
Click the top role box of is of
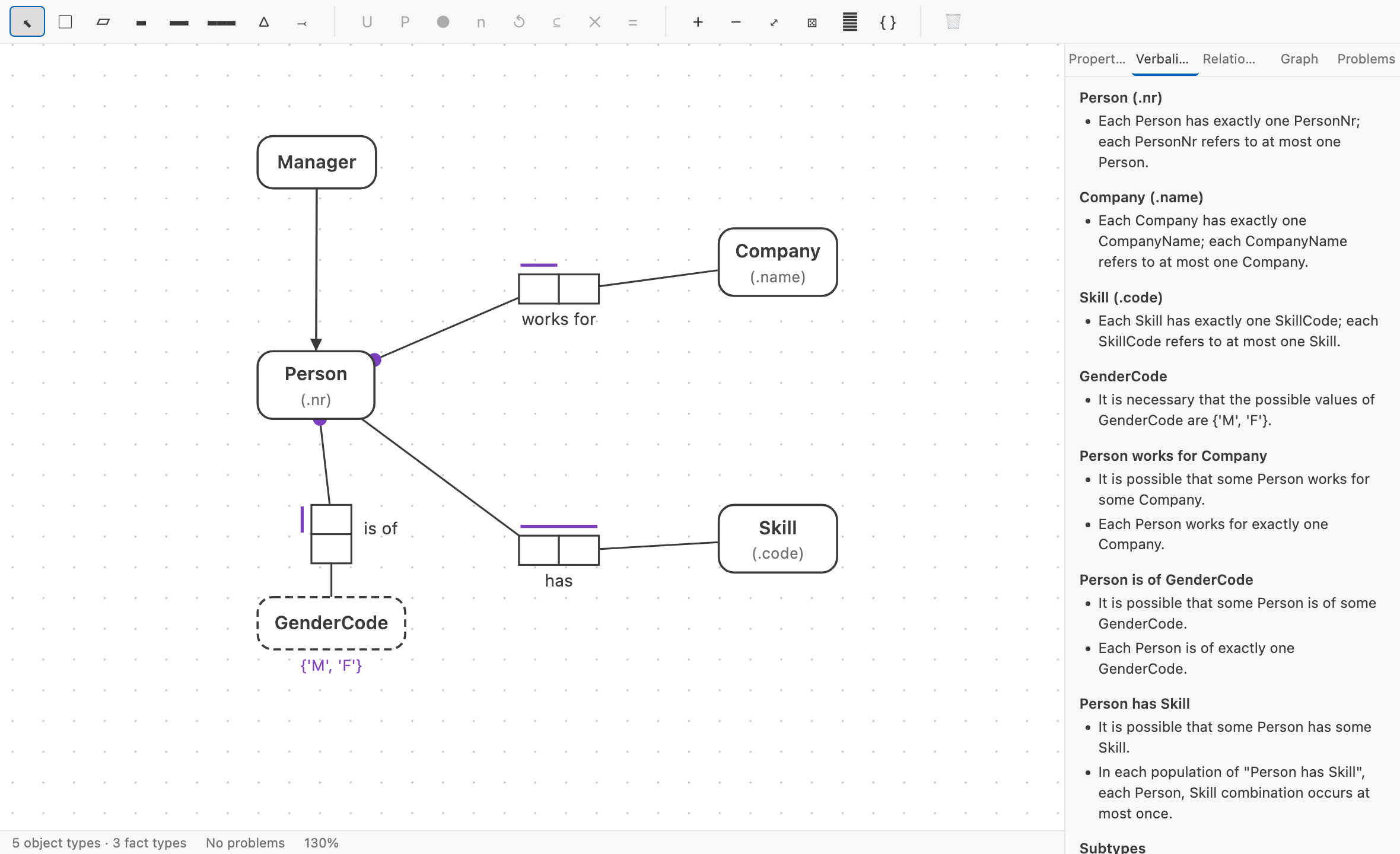pyautogui.click(x=332, y=520)
